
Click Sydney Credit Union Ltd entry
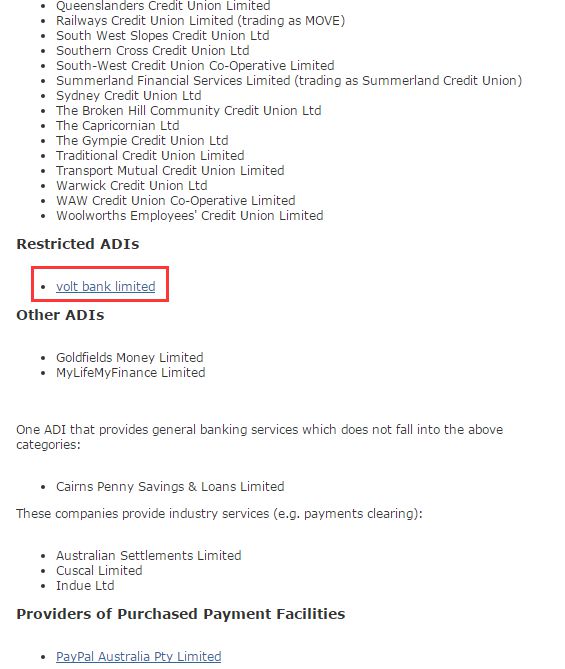pos(128,96)
